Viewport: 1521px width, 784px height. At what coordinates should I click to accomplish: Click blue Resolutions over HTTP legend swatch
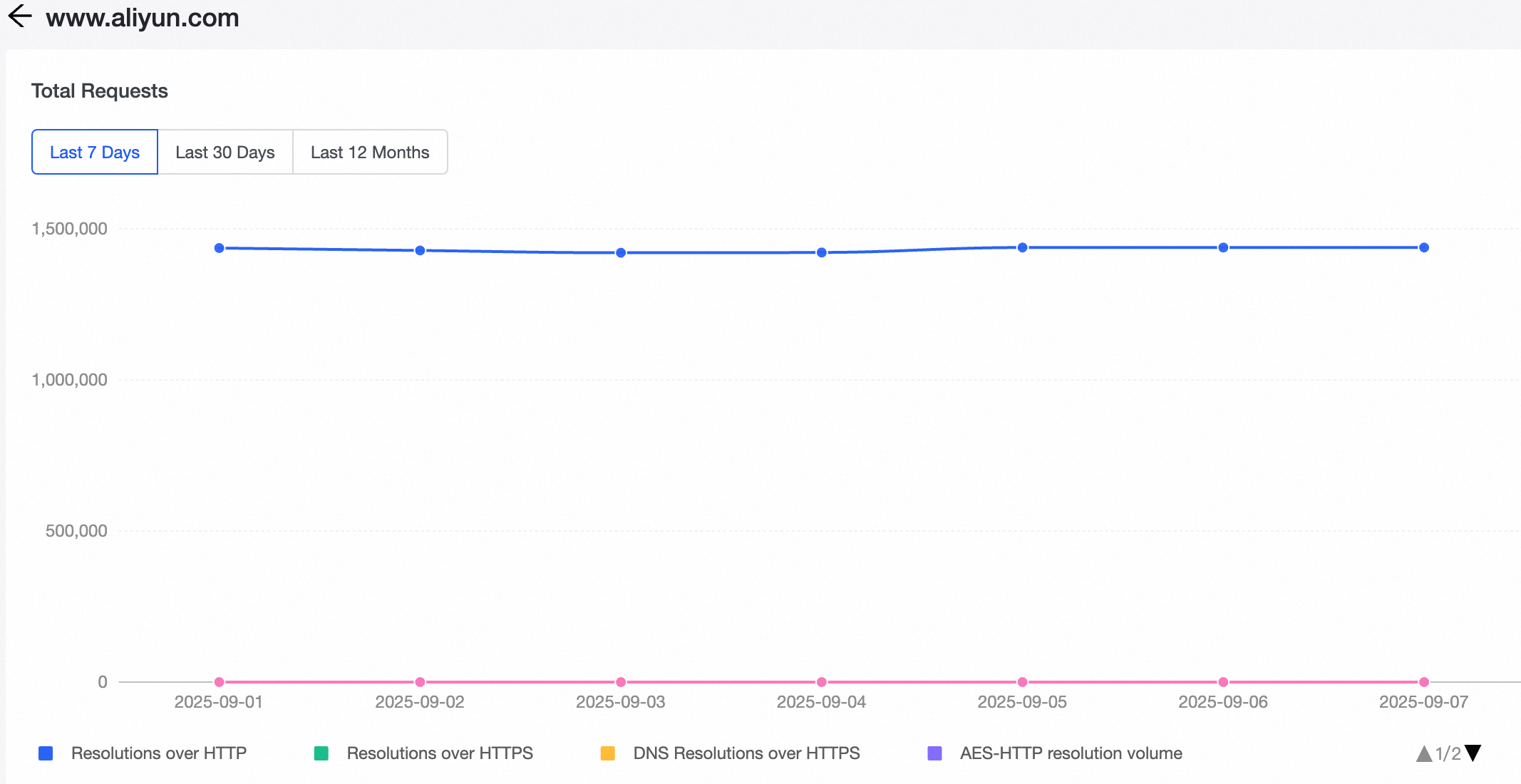(x=46, y=753)
